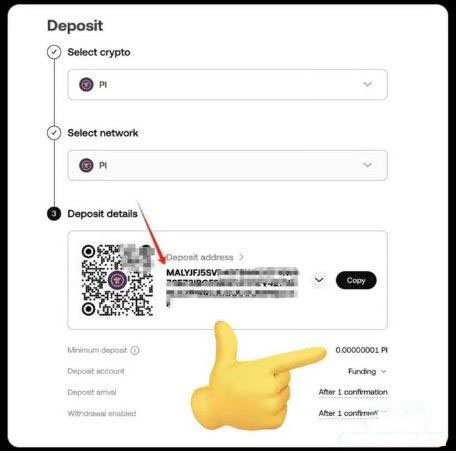Click the deposit QR code image
Viewport: 457px width, 453px height.
118,280
